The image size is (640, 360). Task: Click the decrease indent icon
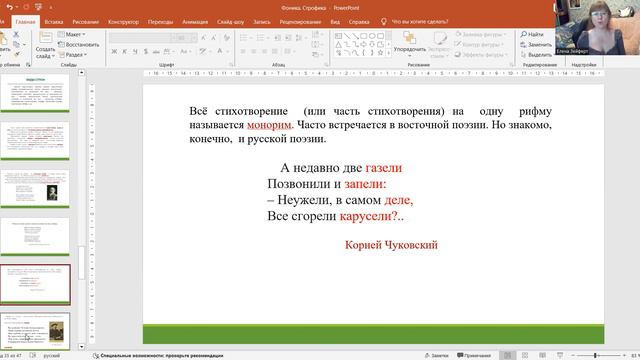[x=278, y=38]
